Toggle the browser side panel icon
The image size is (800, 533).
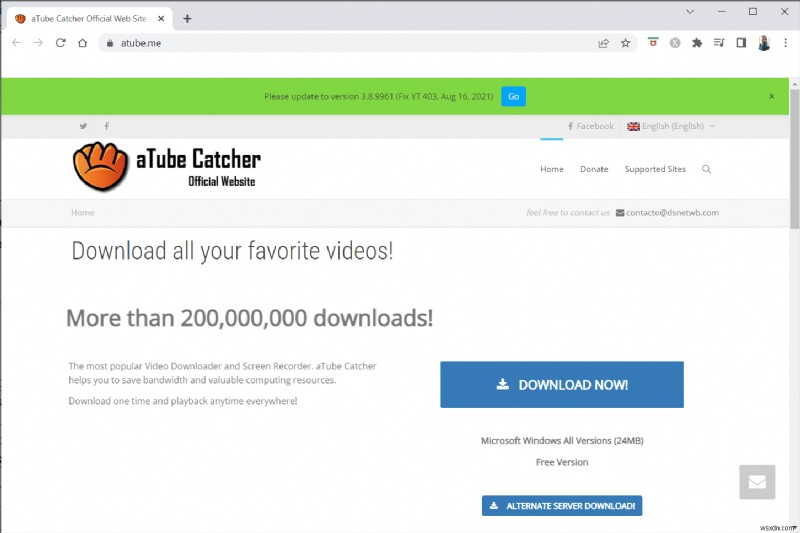[741, 43]
